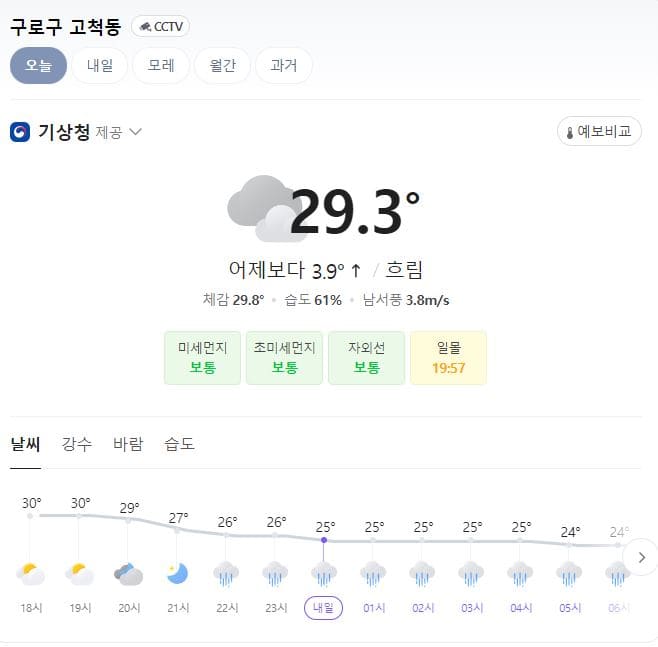Click the 내일 marker on hourly timeline
The image size is (658, 647).
click(x=324, y=608)
